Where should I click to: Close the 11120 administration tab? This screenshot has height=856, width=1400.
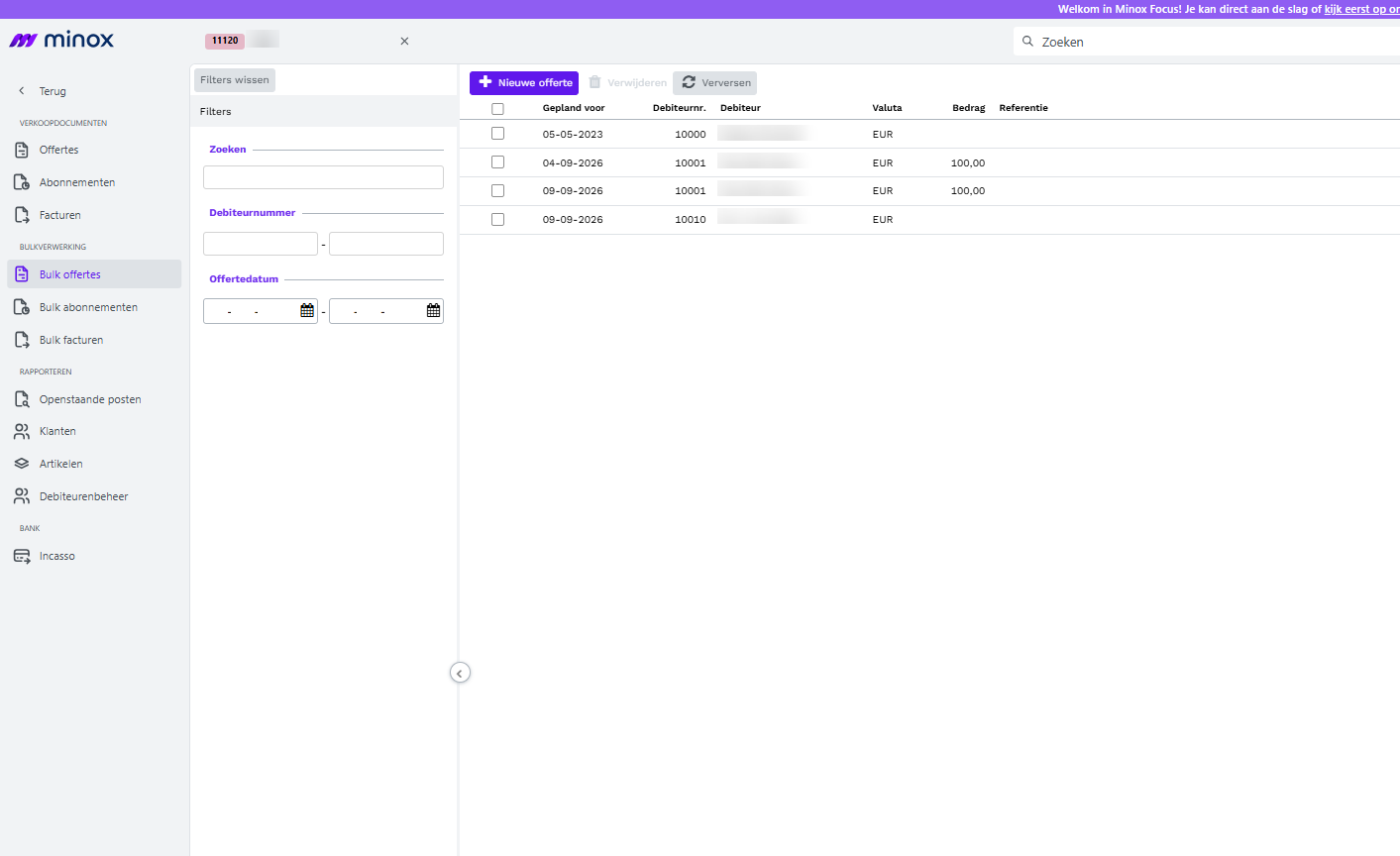click(404, 41)
